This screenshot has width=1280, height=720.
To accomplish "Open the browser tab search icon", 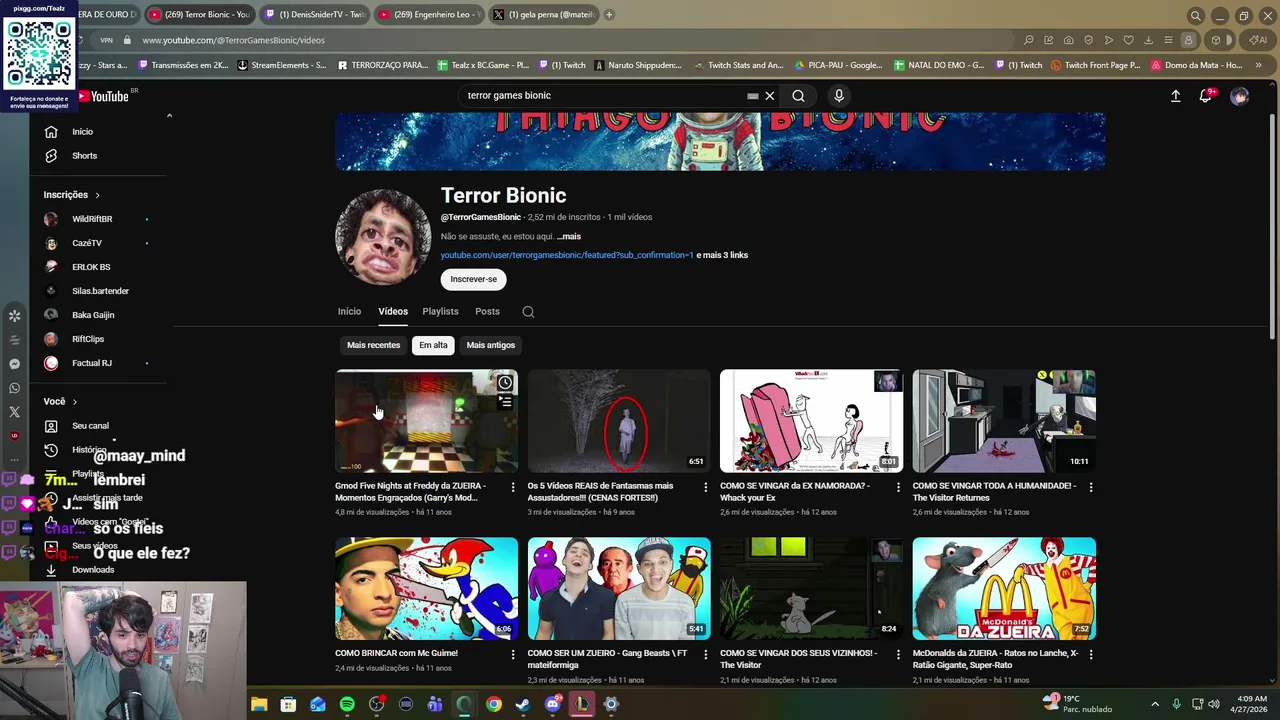I will 1195,15.
